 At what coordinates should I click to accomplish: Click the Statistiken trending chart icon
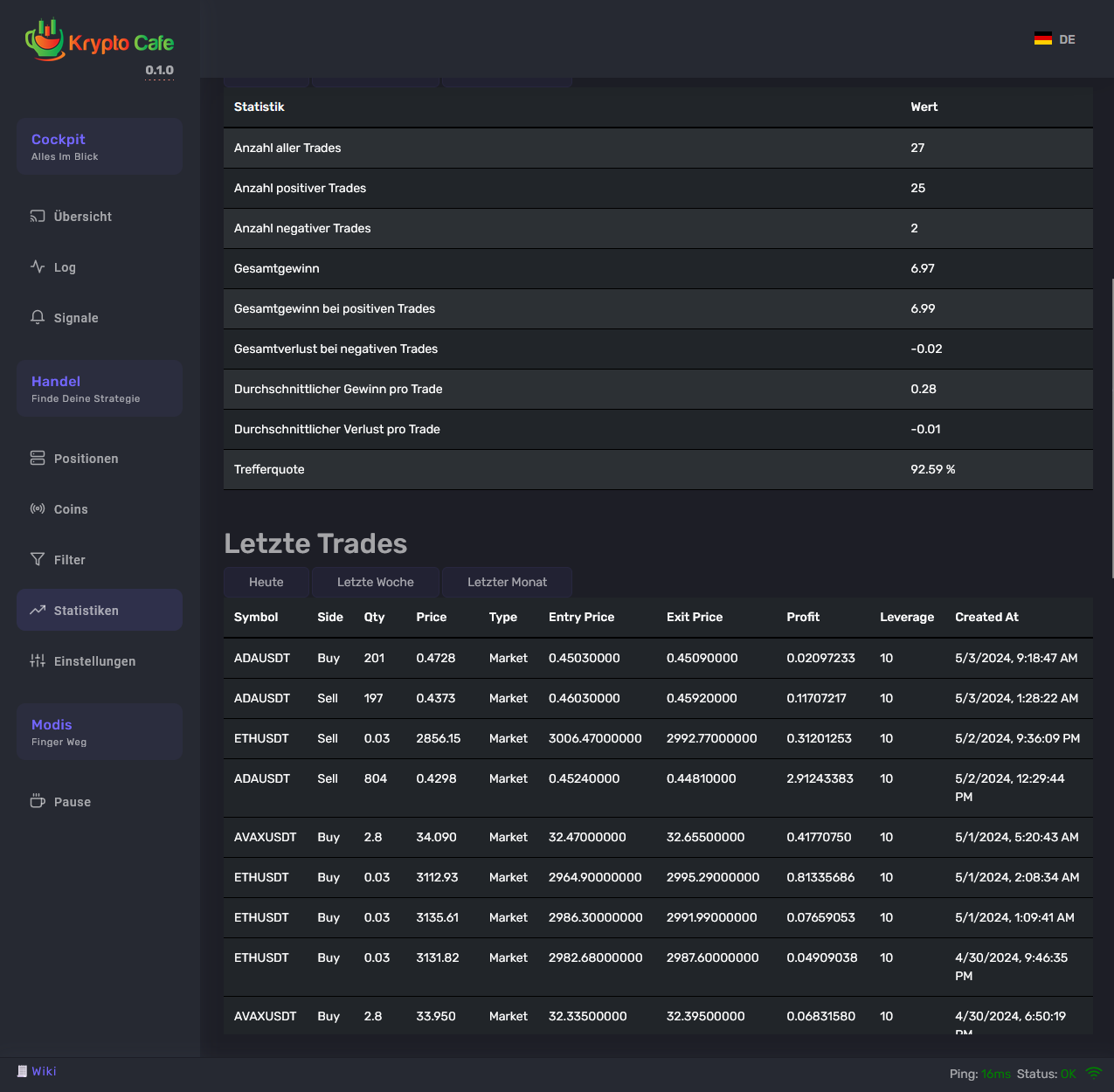click(x=38, y=611)
